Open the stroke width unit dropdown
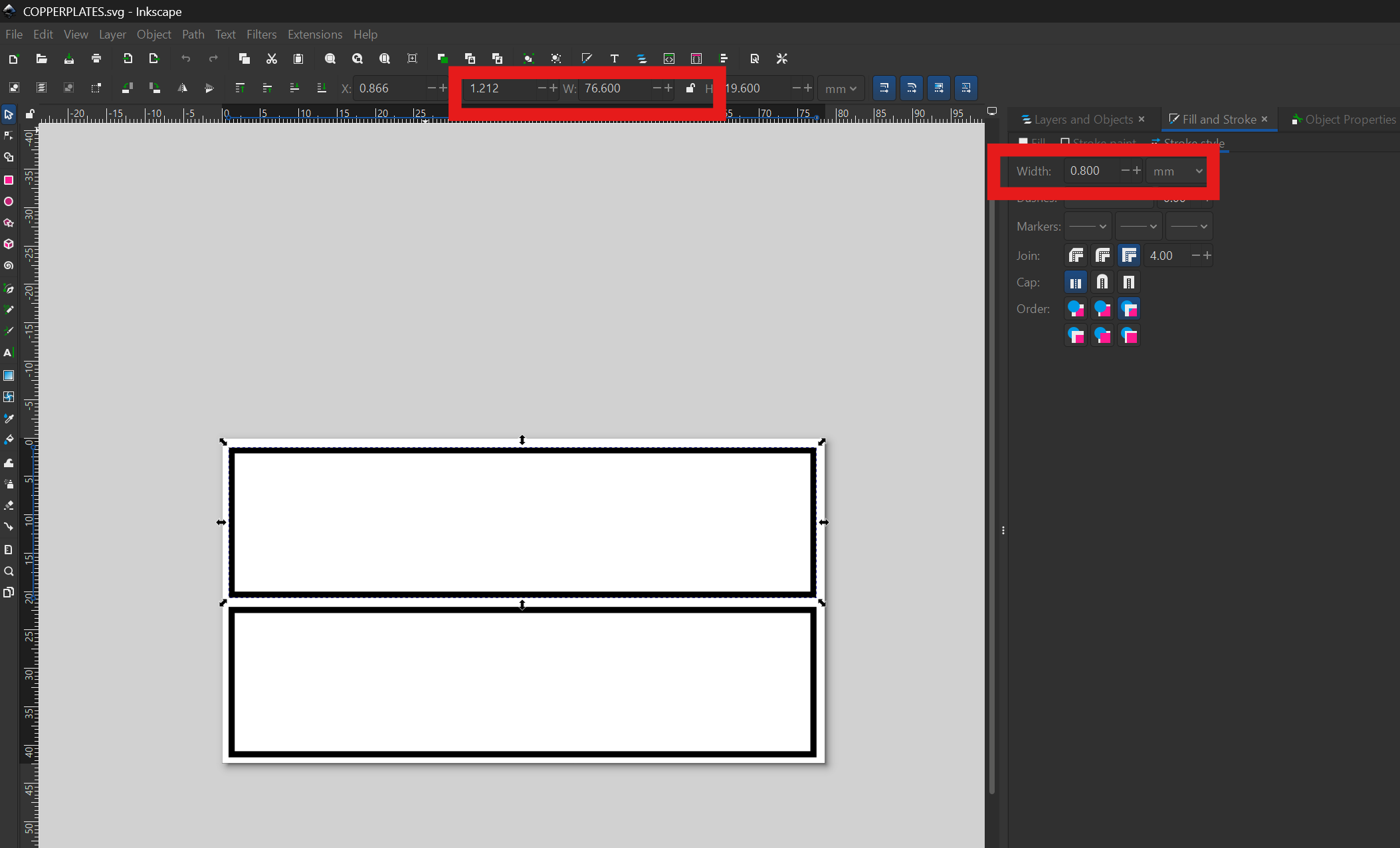The image size is (1400, 848). (x=1177, y=171)
